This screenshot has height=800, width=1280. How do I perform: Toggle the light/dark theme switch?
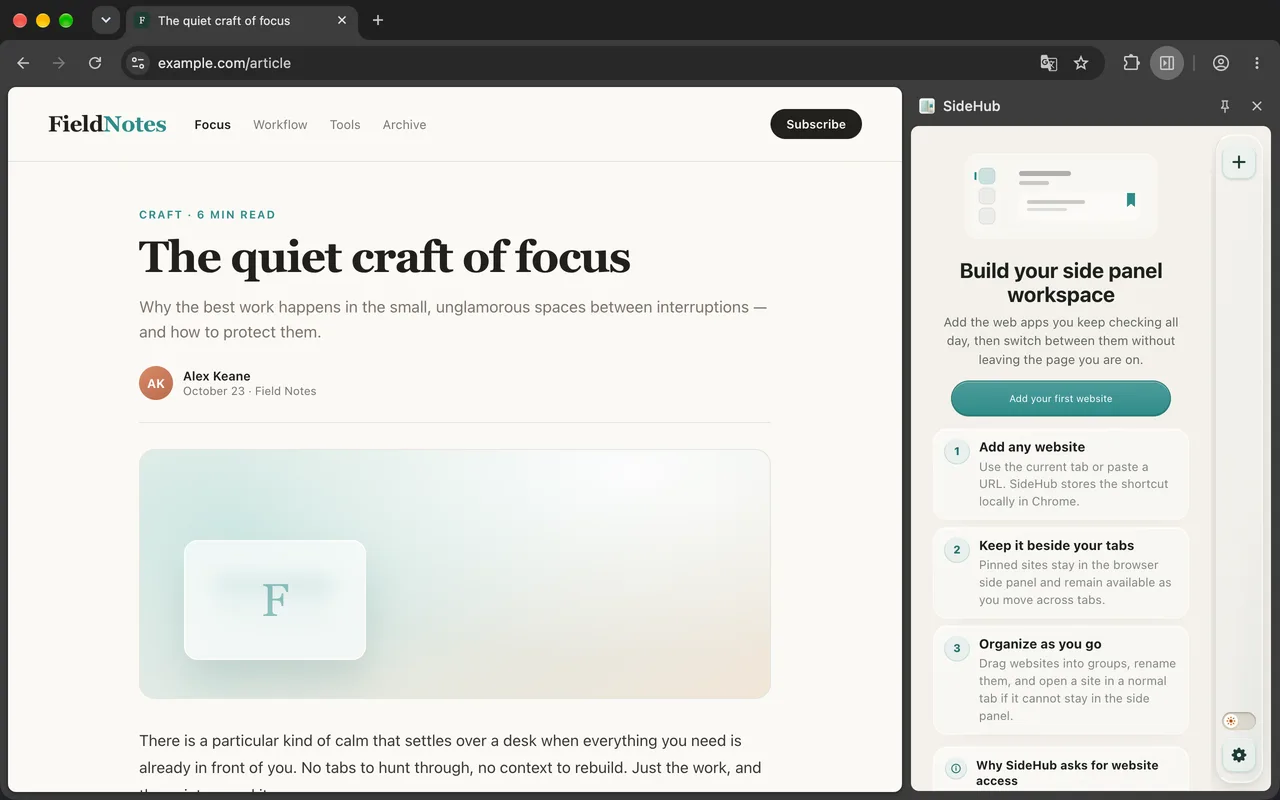point(1239,721)
